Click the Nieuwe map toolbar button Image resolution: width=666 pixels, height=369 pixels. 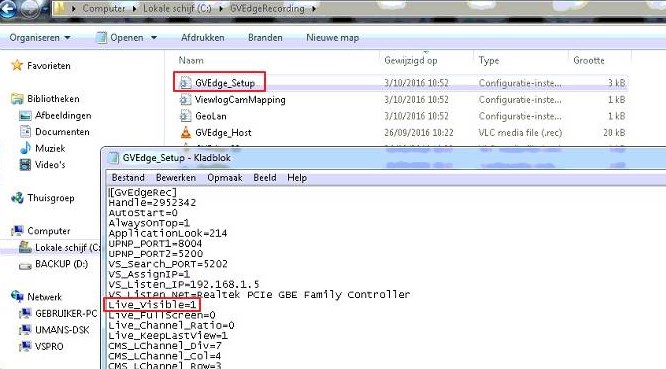333,37
